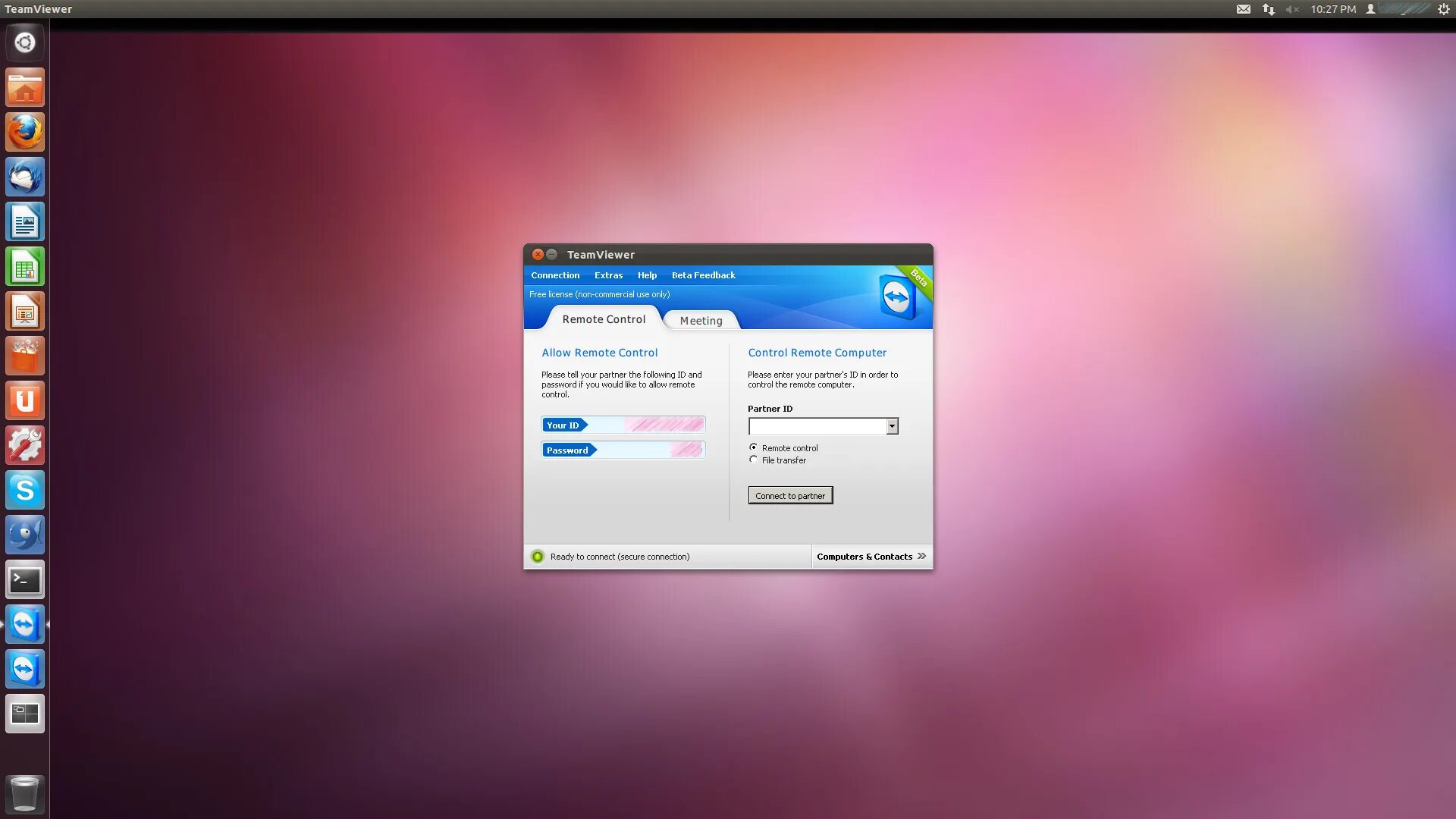The width and height of the screenshot is (1456, 819).
Task: Open the muted volume indicator
Action: 1292,9
